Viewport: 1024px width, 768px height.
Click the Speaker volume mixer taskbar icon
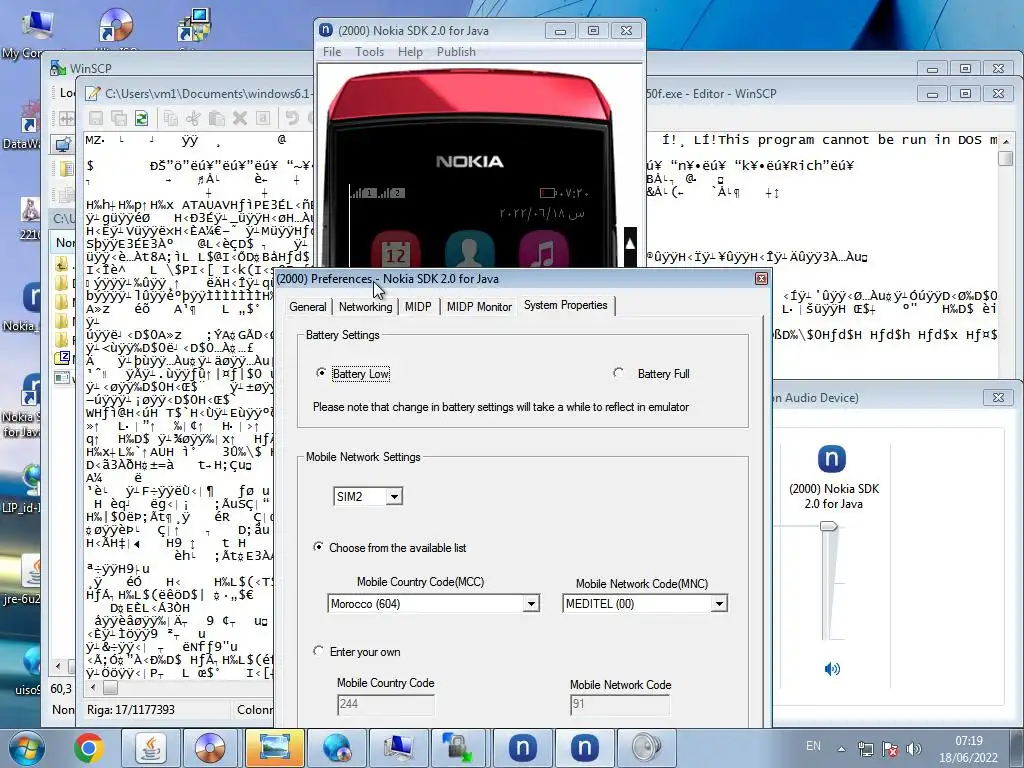pyautogui.click(x=647, y=748)
